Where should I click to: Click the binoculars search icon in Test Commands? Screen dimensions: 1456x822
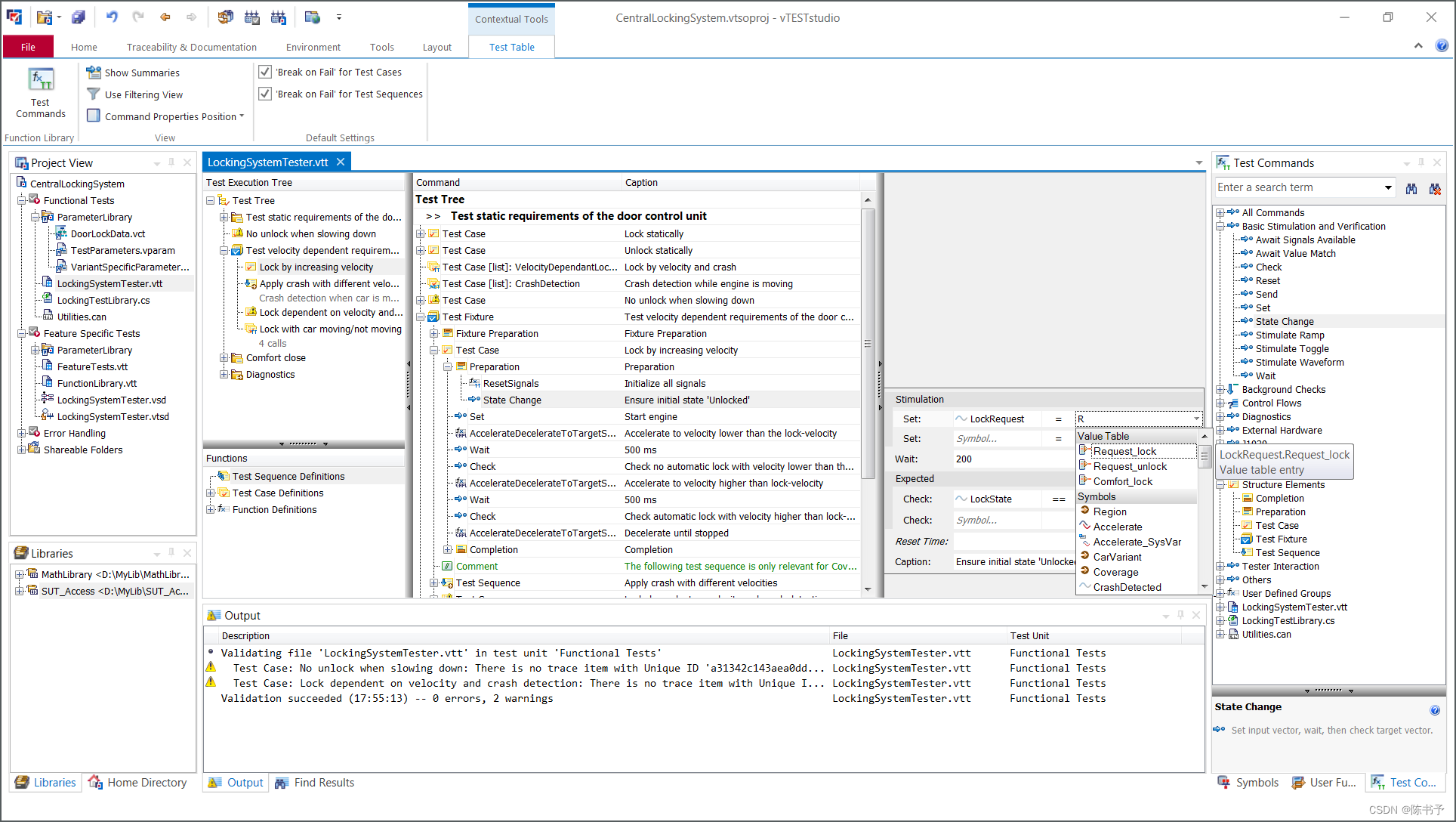pyautogui.click(x=1411, y=188)
